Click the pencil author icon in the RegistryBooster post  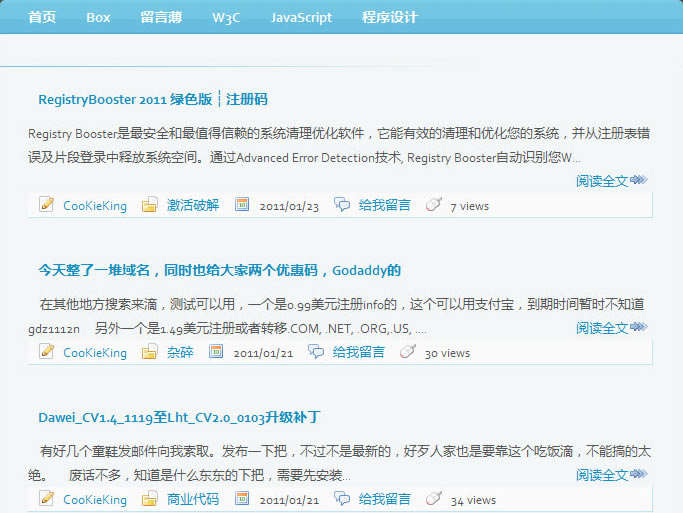(x=46, y=205)
